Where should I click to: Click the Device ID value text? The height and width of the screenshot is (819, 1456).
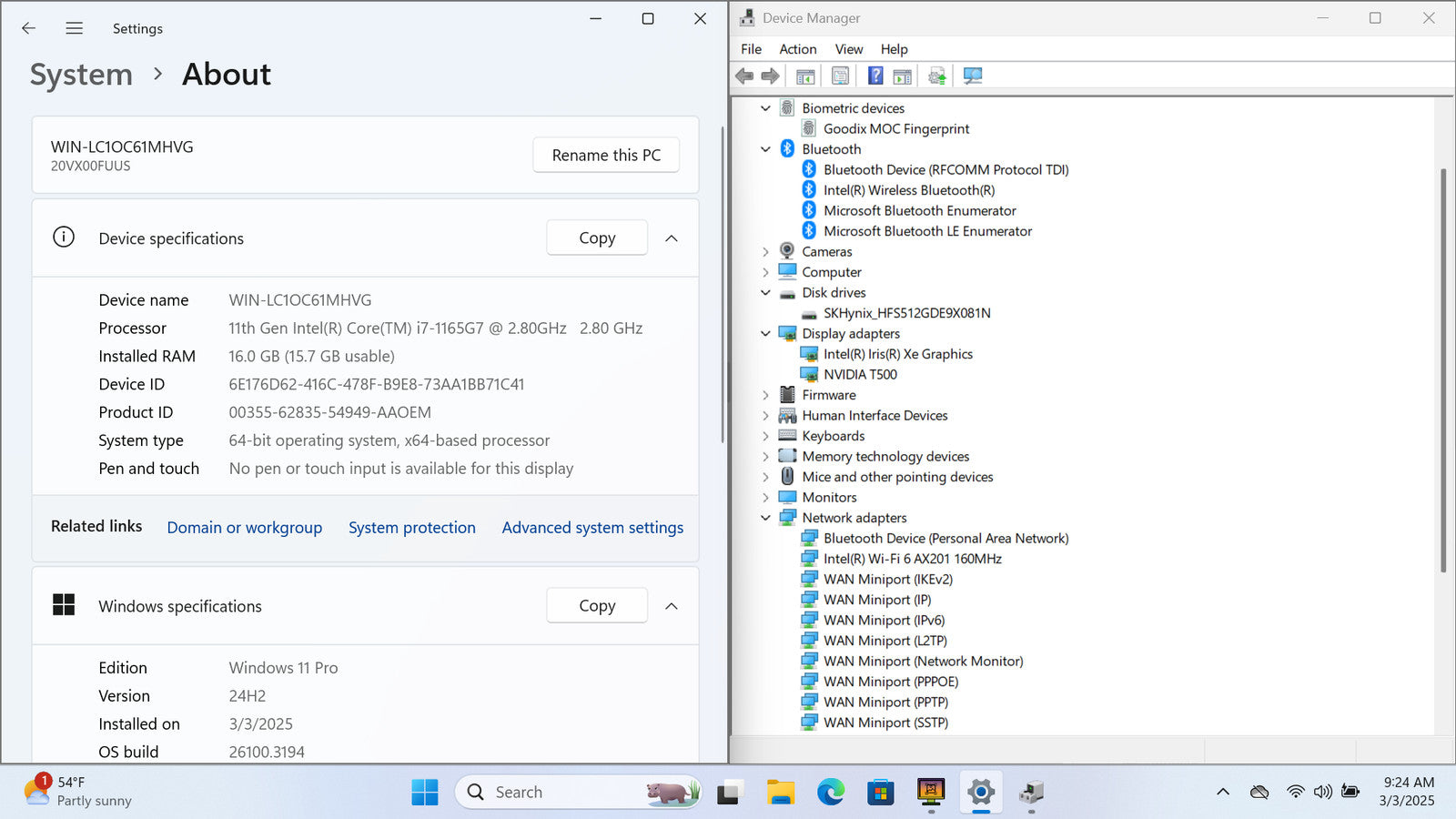point(377,384)
